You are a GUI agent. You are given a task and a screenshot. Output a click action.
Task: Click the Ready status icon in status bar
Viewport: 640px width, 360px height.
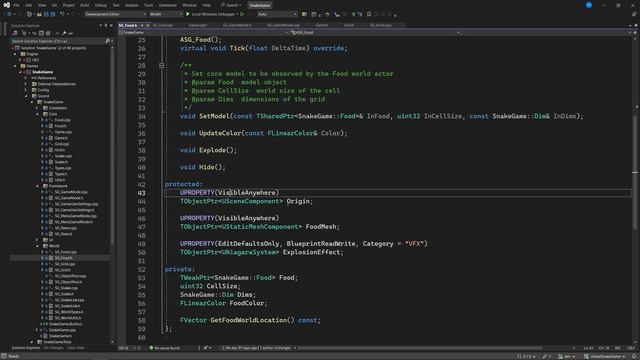point(4,356)
